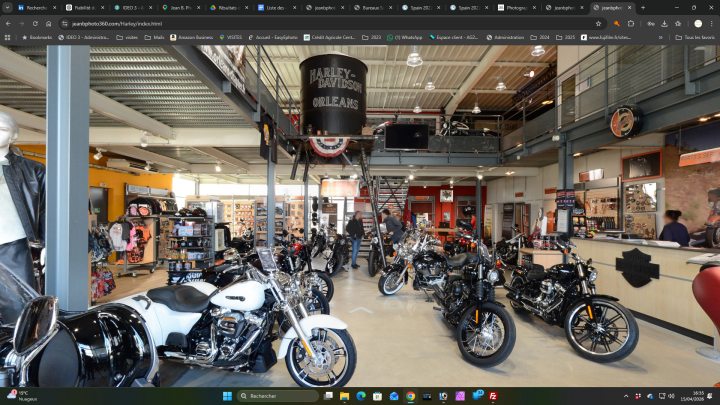Click the floor navigation arrow in panorama
Screen dimensions: 720x405
(x=361, y=311)
